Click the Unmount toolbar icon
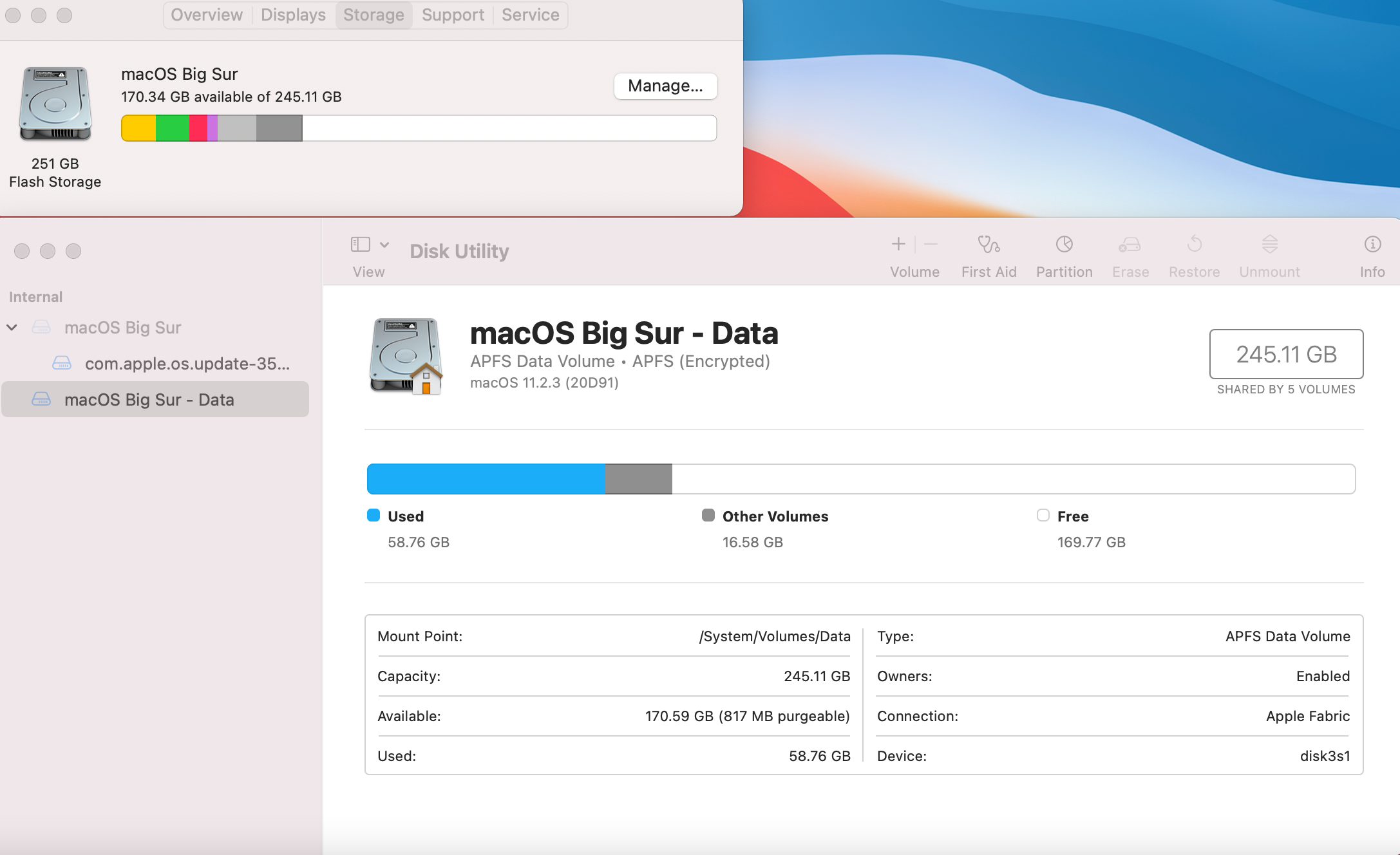The image size is (1400, 855). coord(1269,245)
